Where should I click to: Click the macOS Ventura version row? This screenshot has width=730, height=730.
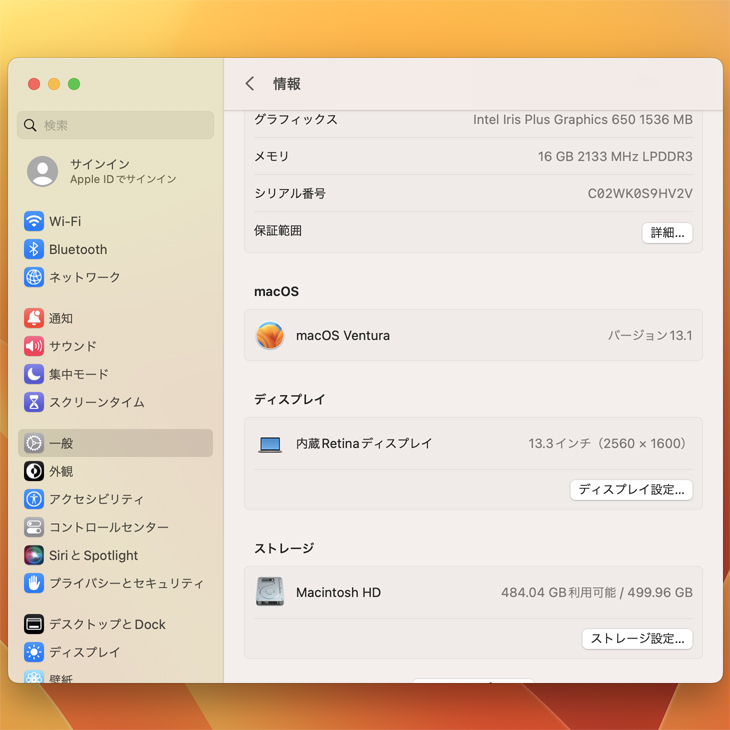pos(473,336)
